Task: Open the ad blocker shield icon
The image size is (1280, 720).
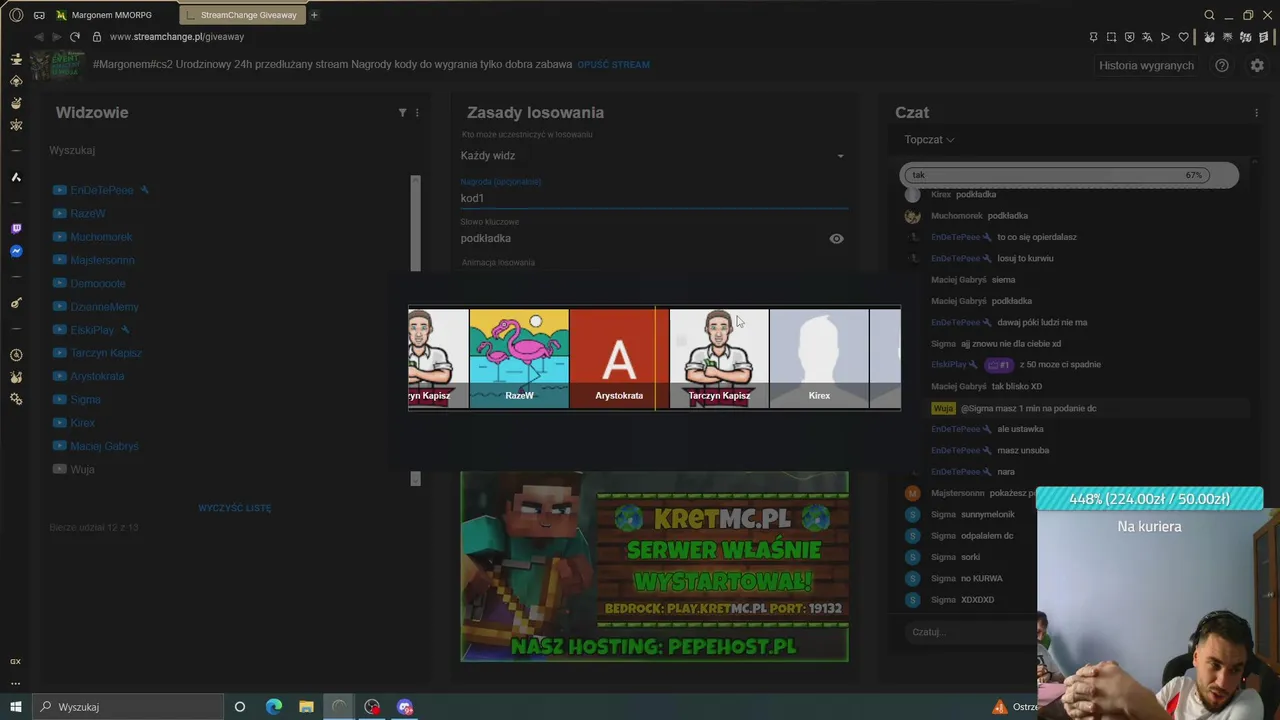Action: [x=1129, y=37]
